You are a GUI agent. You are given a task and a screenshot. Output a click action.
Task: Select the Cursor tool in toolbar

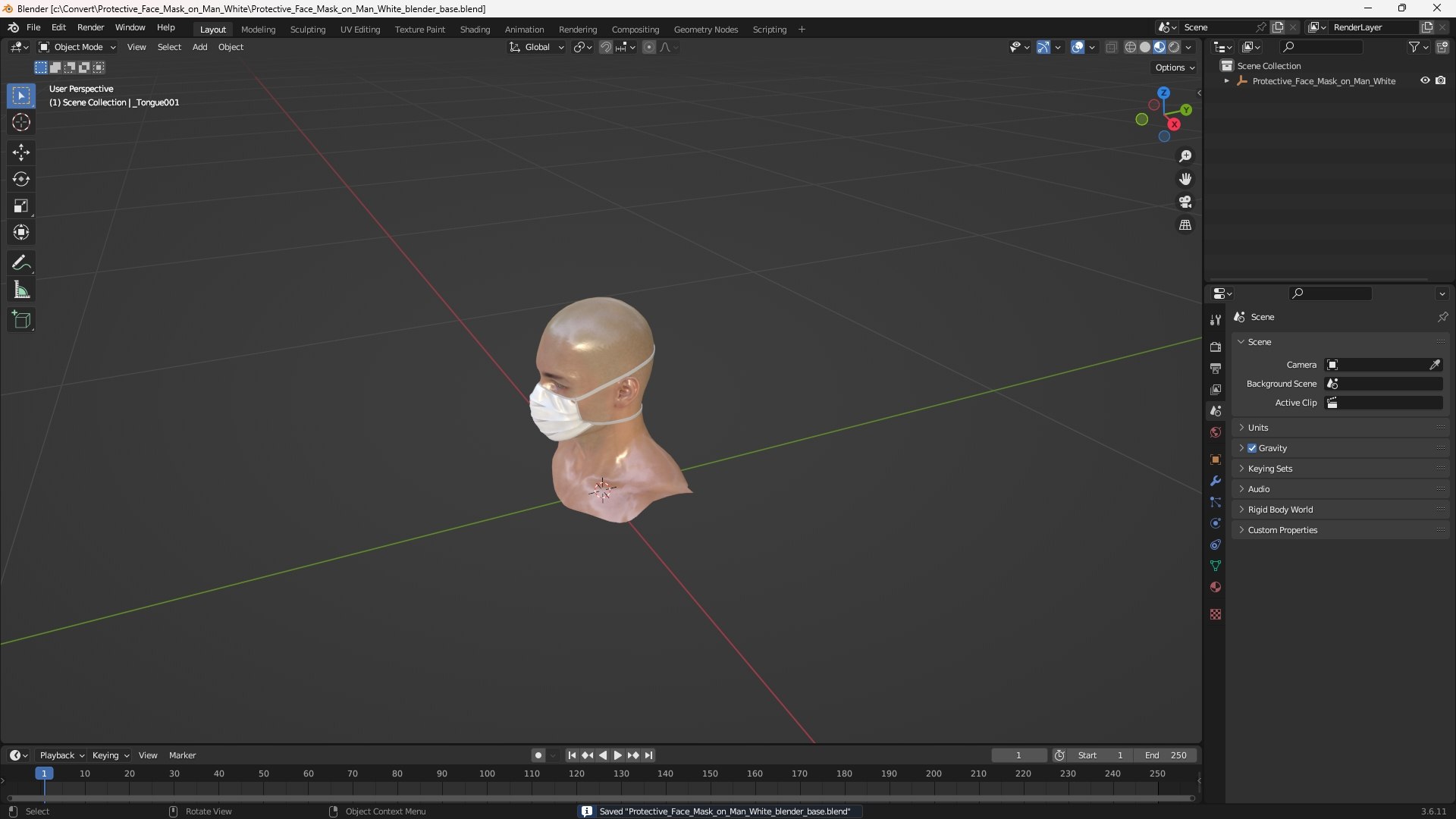coord(21,122)
